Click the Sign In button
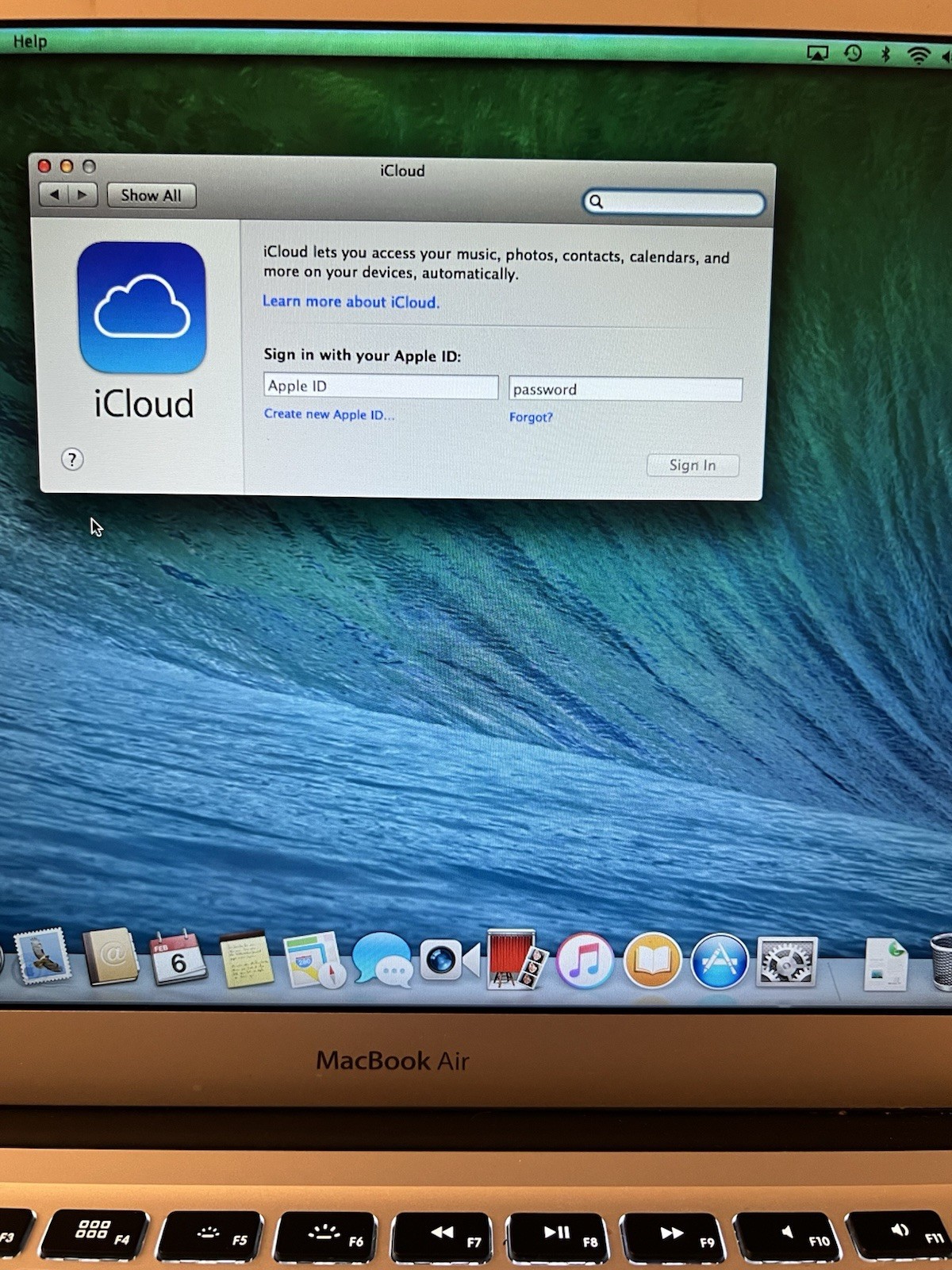Screen dimensions: 952x1270 pyautogui.click(x=693, y=465)
